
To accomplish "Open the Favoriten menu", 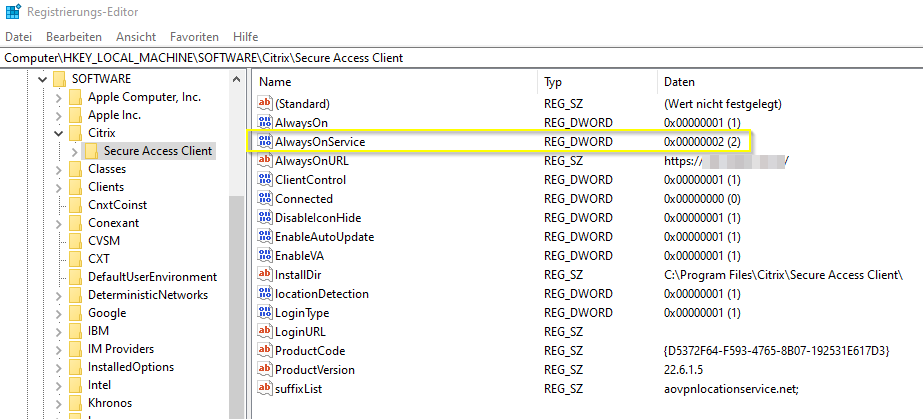I will 194,37.
